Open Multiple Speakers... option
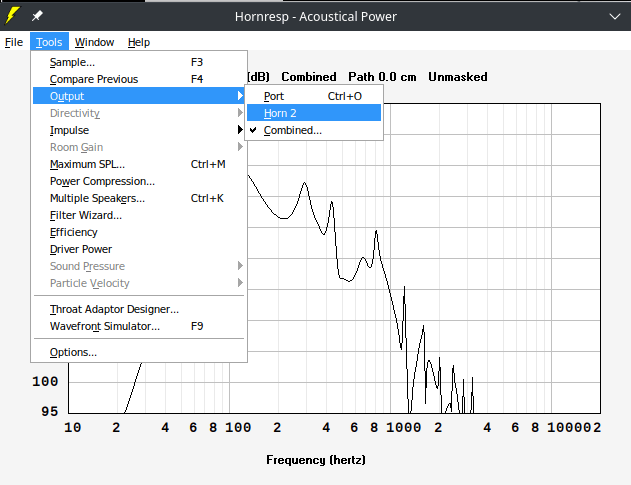Image resolution: width=631 pixels, height=485 pixels. click(x=139, y=198)
